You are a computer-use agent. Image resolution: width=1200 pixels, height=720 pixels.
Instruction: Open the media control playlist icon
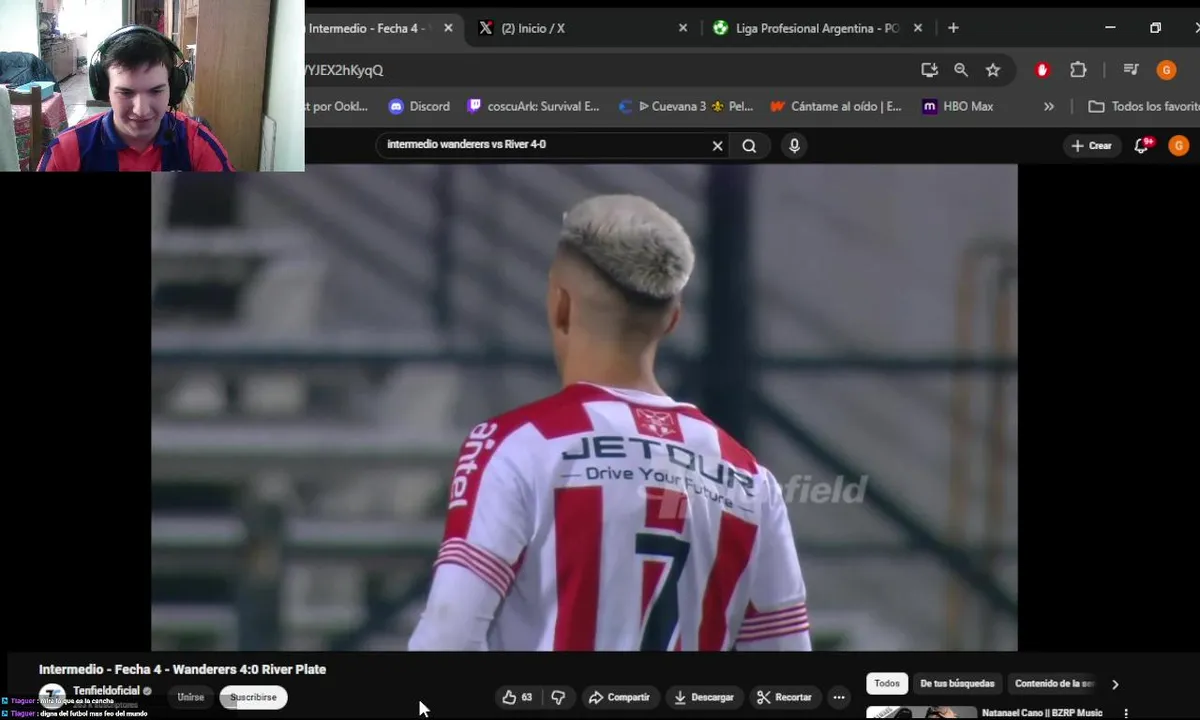point(1131,70)
